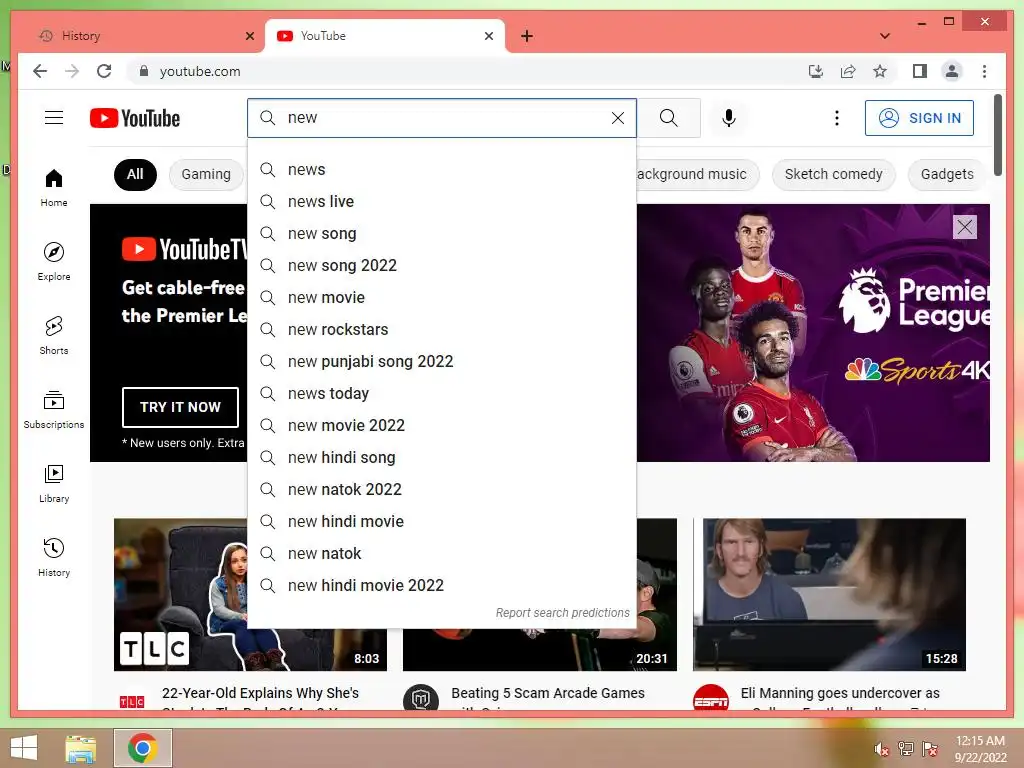
Task: Click the ESPN channel avatar
Action: click(x=711, y=699)
